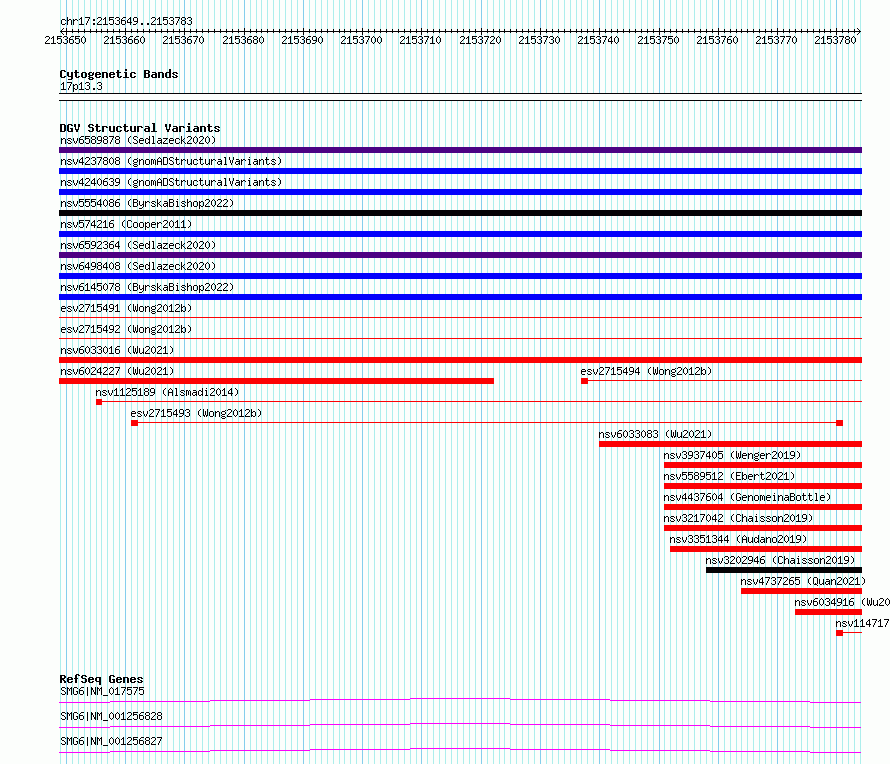
Task: Open variant esv2715494 (Wong2012b) label
Action: (646, 371)
